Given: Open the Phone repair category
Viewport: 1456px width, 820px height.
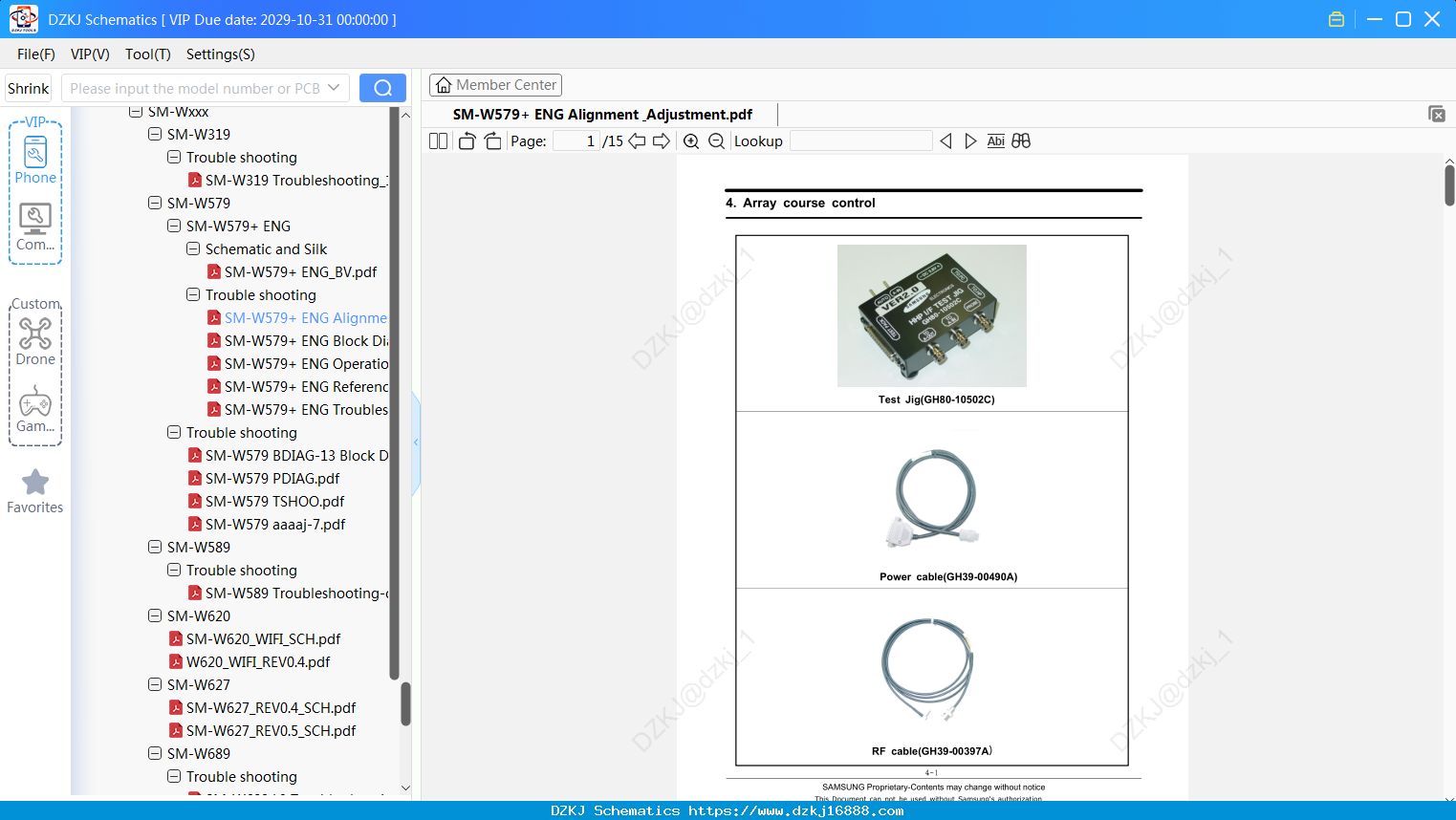Looking at the screenshot, I should 35,161.
